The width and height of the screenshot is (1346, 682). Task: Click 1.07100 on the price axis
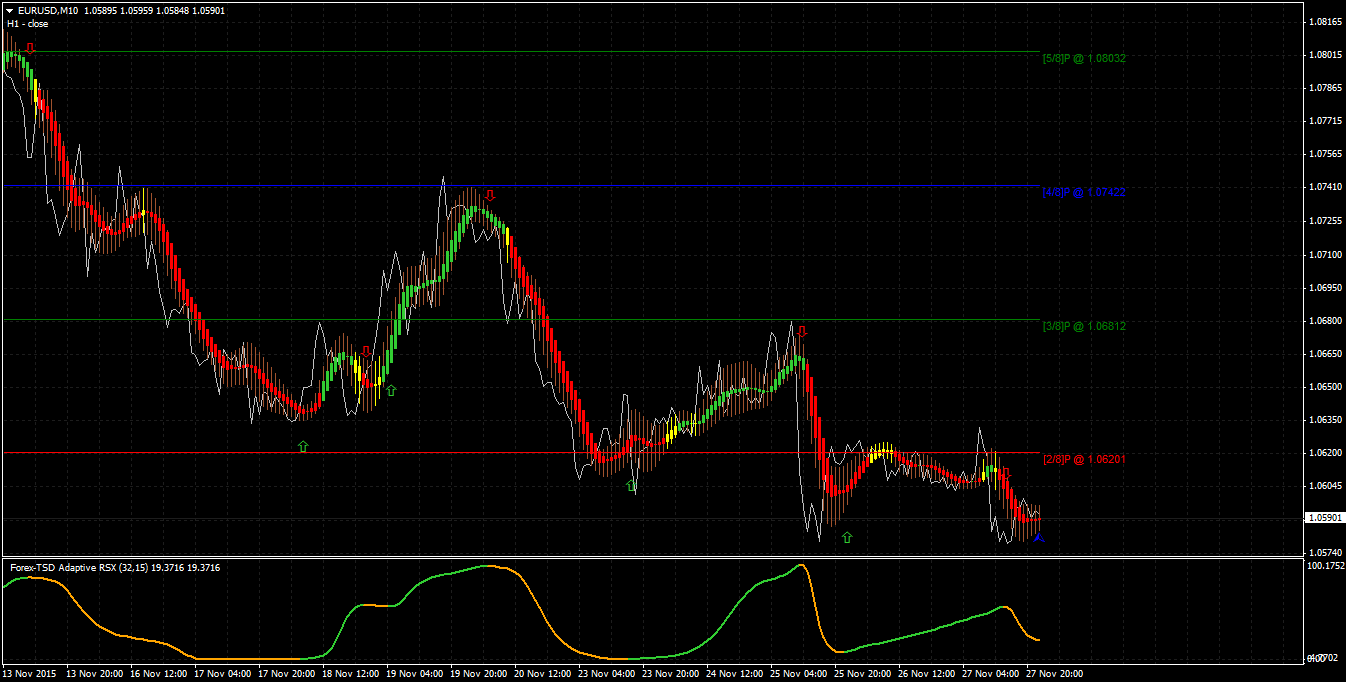1324,254
